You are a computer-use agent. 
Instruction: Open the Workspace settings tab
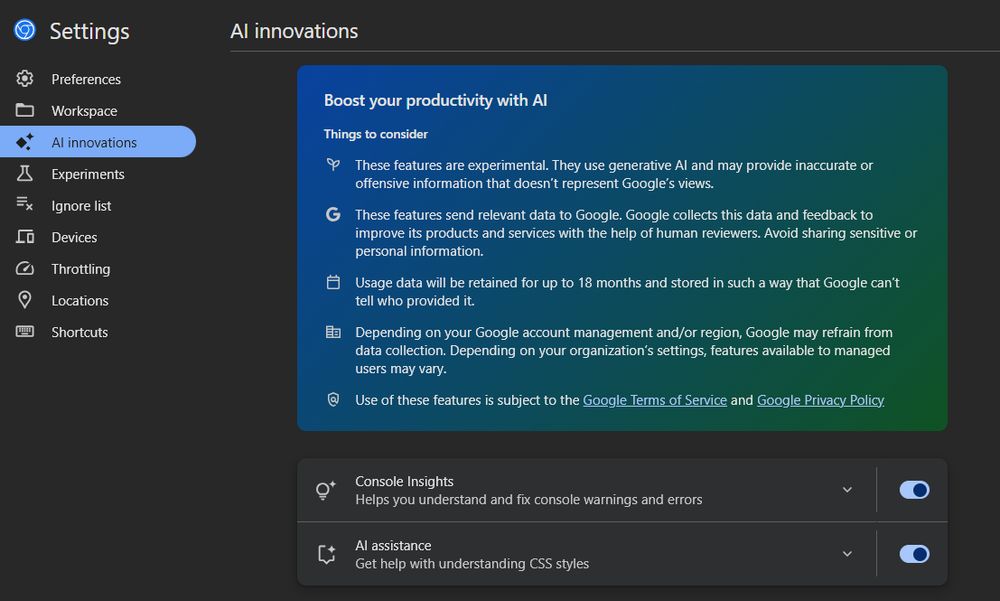tap(98, 110)
